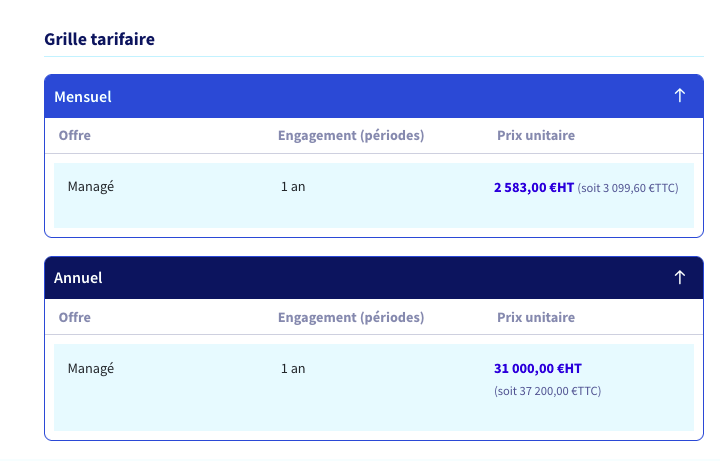Click Annuel Engagement (périodes) column header
Screen dimensions: 720x461
[351, 317]
